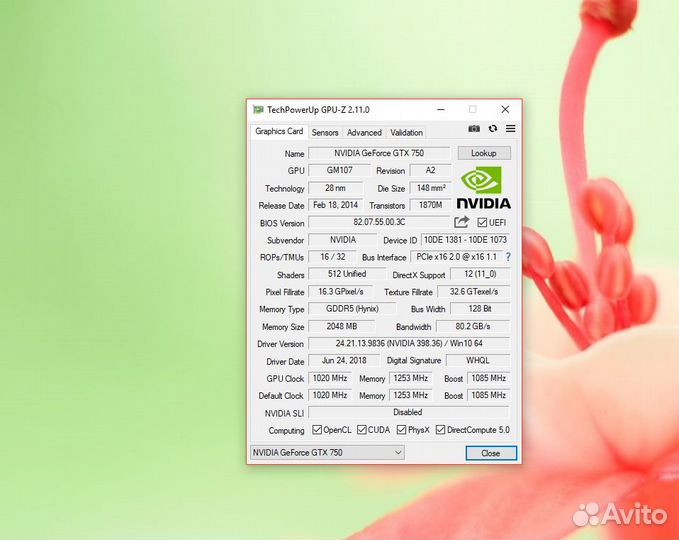This screenshot has height=540, width=679.
Task: Take a screenshot with the camera icon
Action: [474, 129]
